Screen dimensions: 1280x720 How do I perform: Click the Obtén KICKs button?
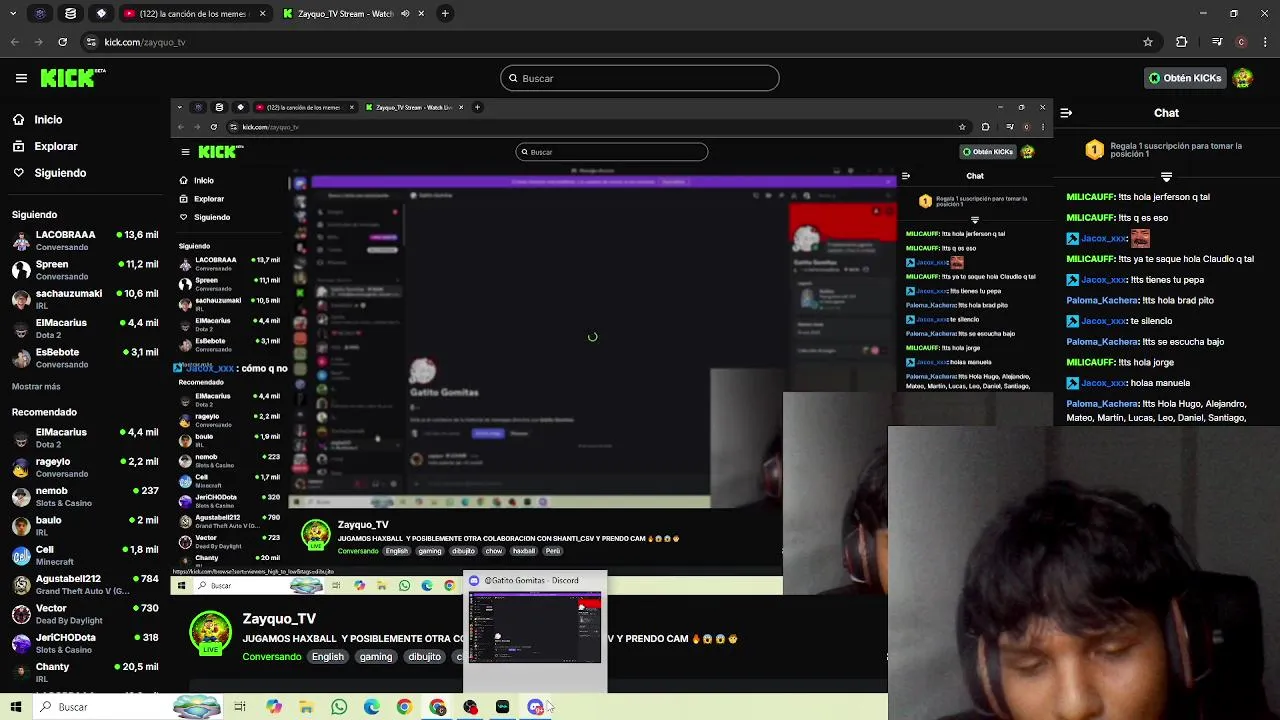tap(1185, 78)
